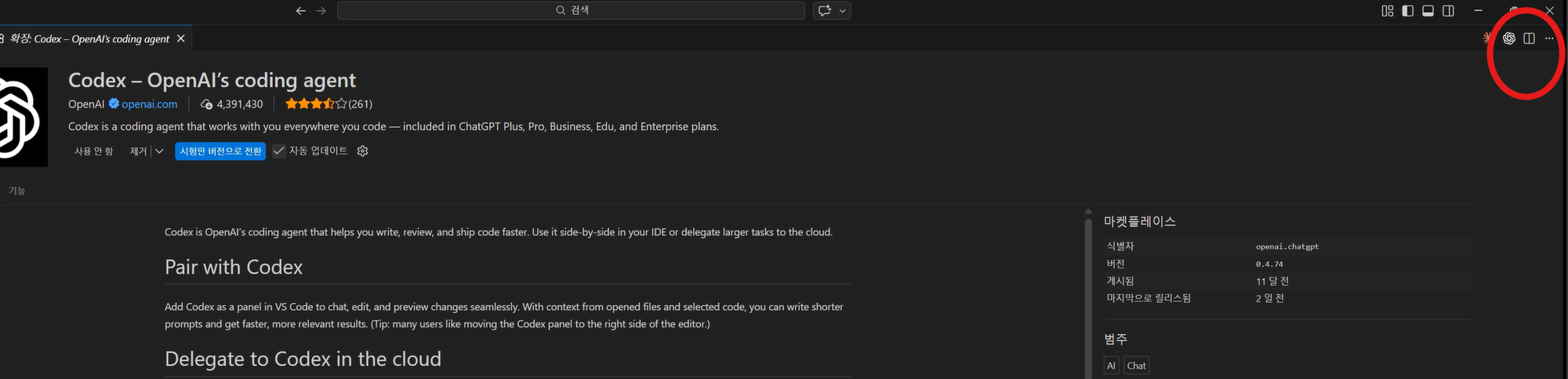The height and width of the screenshot is (379, 1568).
Task: Close the Codex extension tab
Action: pos(181,38)
